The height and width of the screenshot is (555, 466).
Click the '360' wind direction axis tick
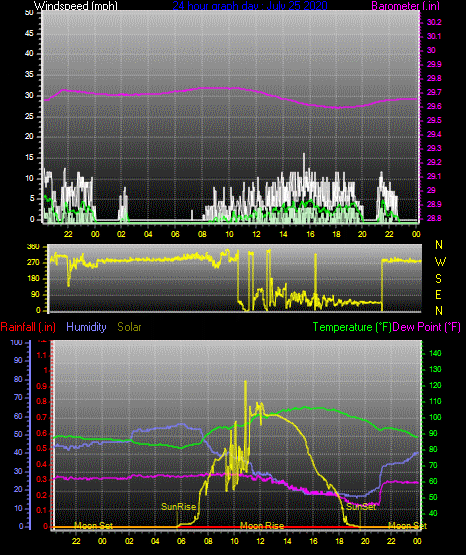click(33, 247)
